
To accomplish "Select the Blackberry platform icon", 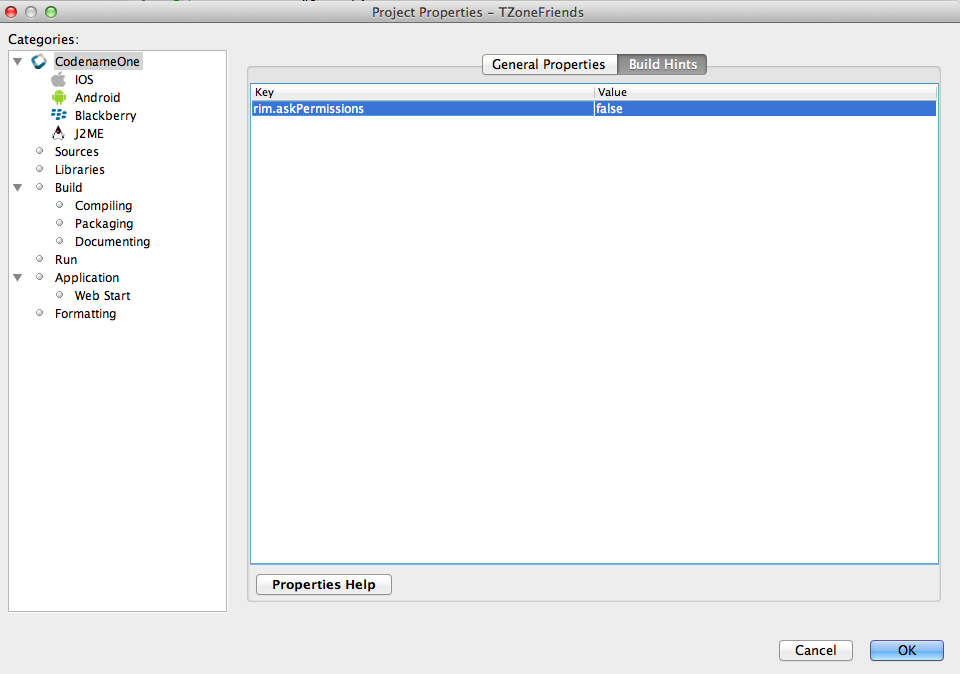I will click(59, 115).
